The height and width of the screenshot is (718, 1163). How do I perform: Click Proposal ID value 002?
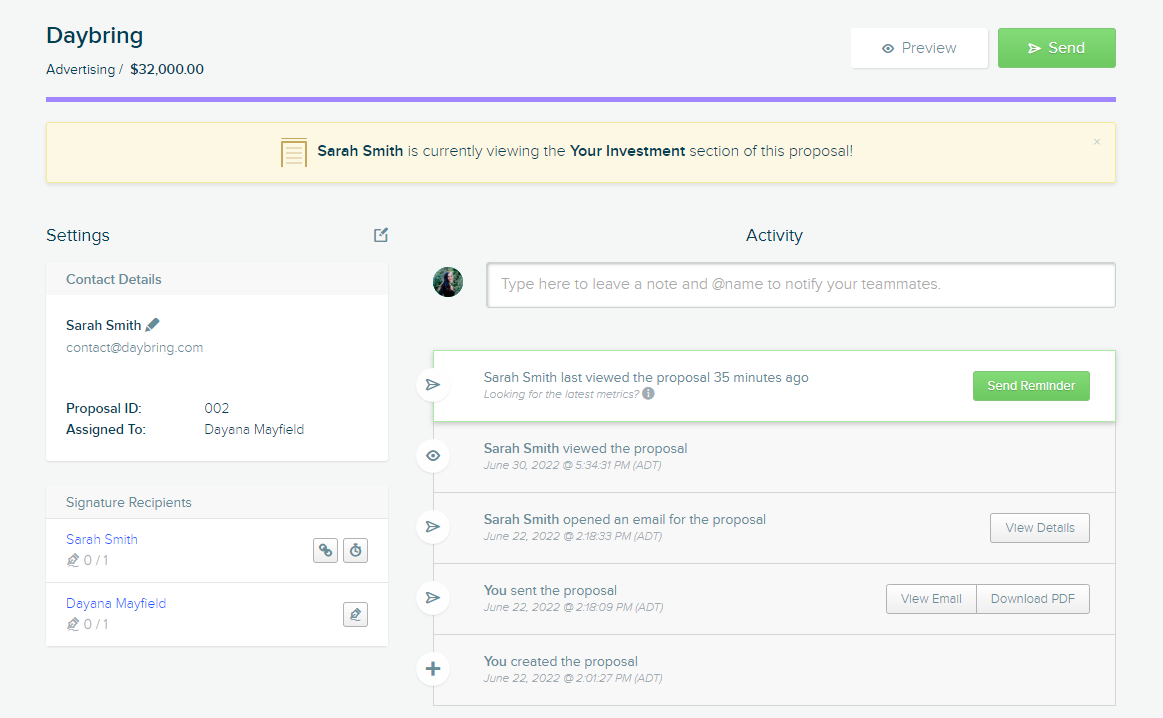tap(217, 408)
